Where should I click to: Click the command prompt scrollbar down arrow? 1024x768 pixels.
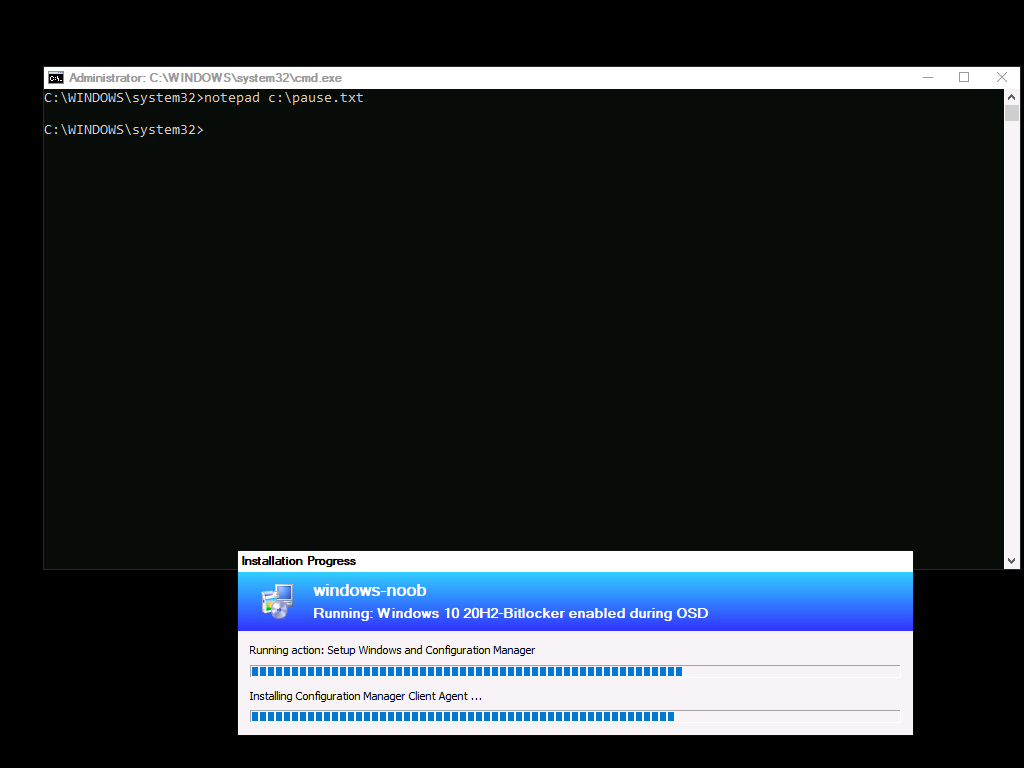coord(1012,561)
